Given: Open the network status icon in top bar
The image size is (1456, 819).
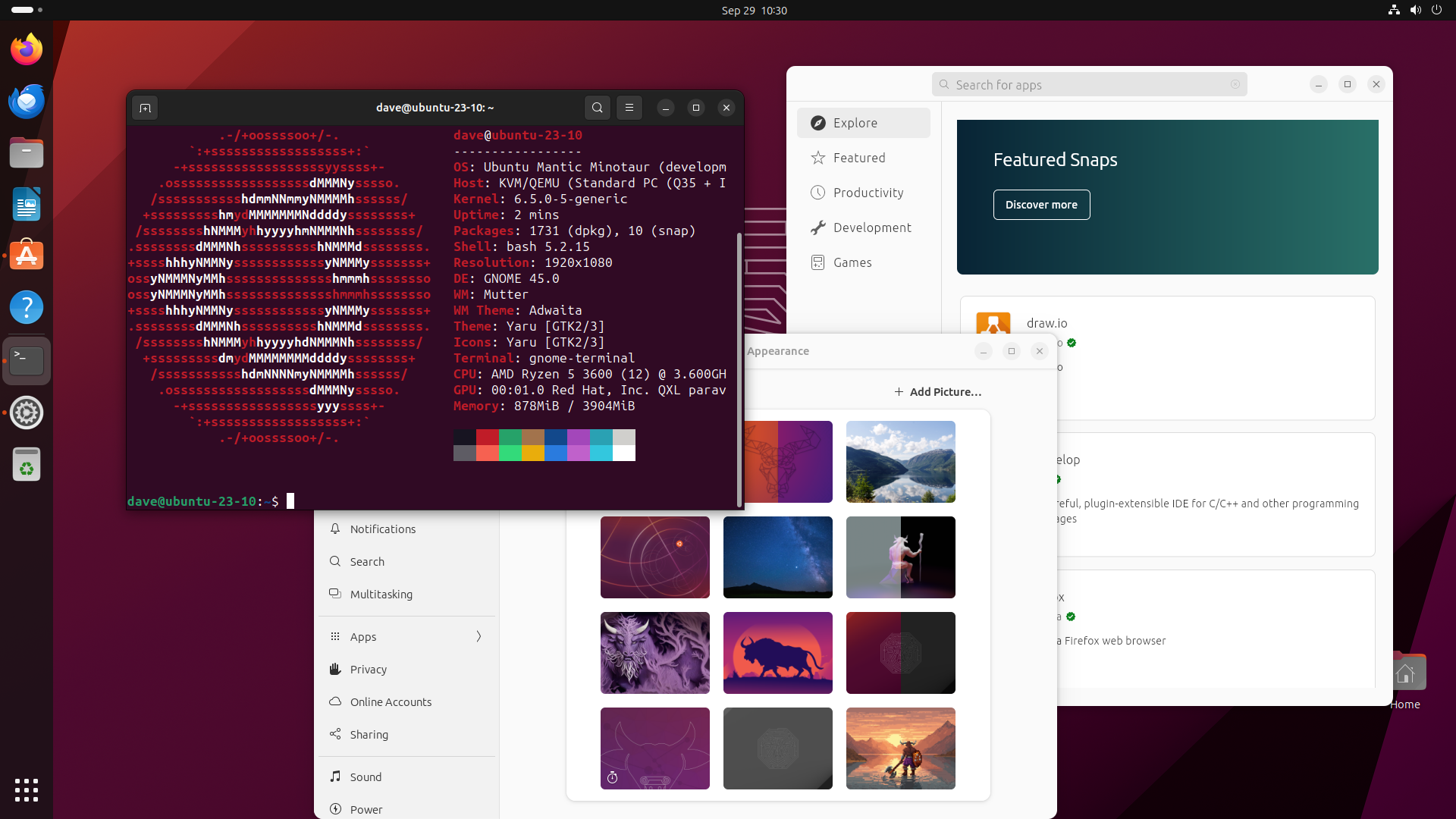Looking at the screenshot, I should coord(1394,10).
